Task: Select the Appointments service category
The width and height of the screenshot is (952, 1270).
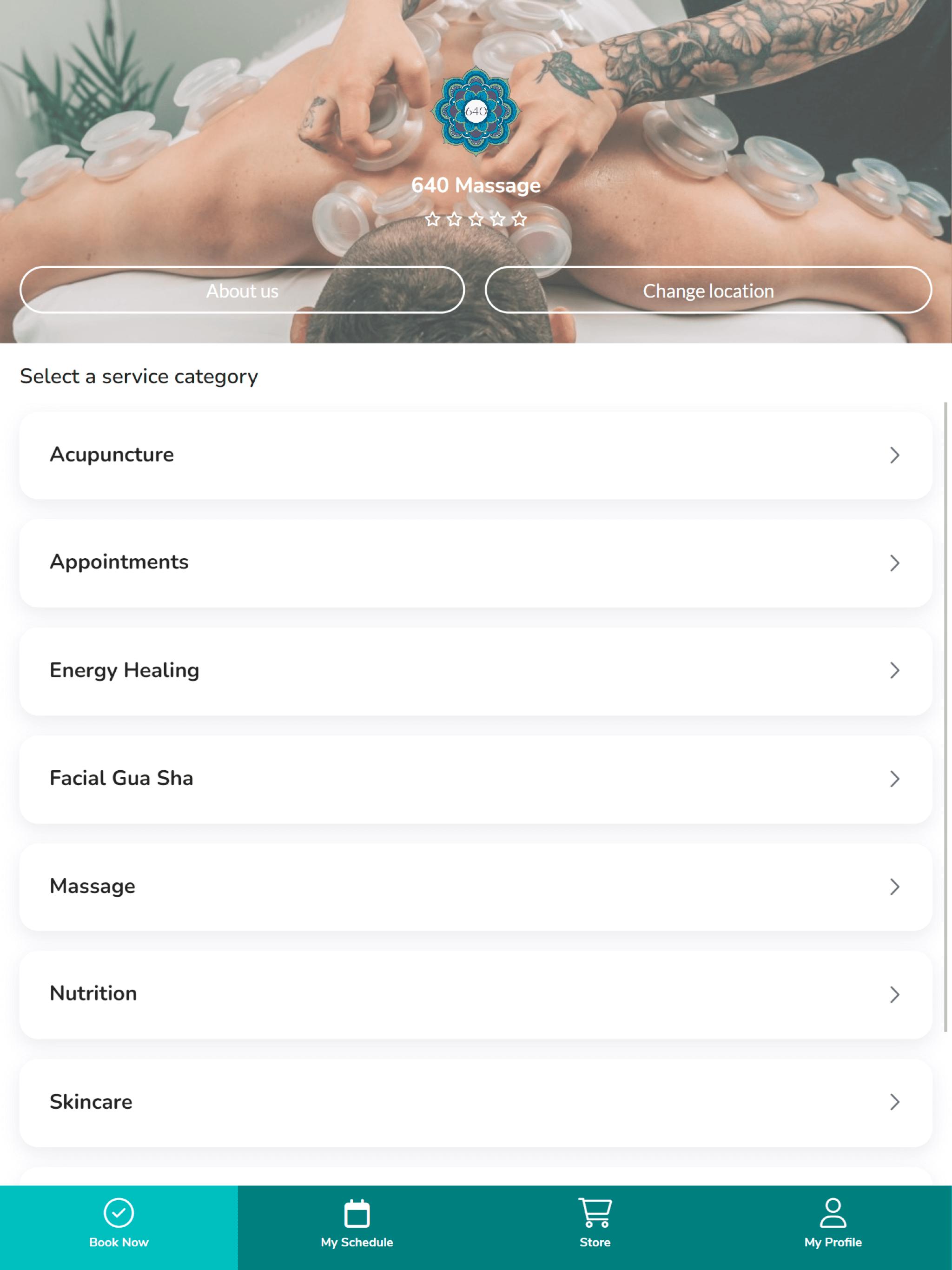Action: tap(476, 562)
